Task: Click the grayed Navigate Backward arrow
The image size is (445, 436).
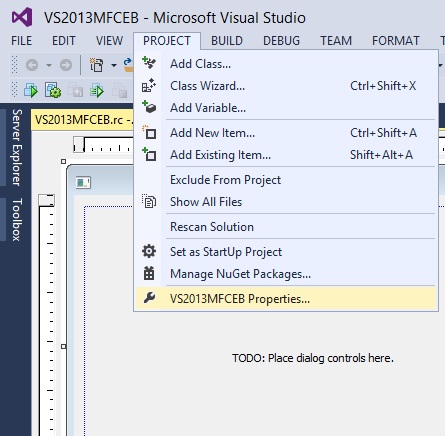Action: click(x=32, y=65)
